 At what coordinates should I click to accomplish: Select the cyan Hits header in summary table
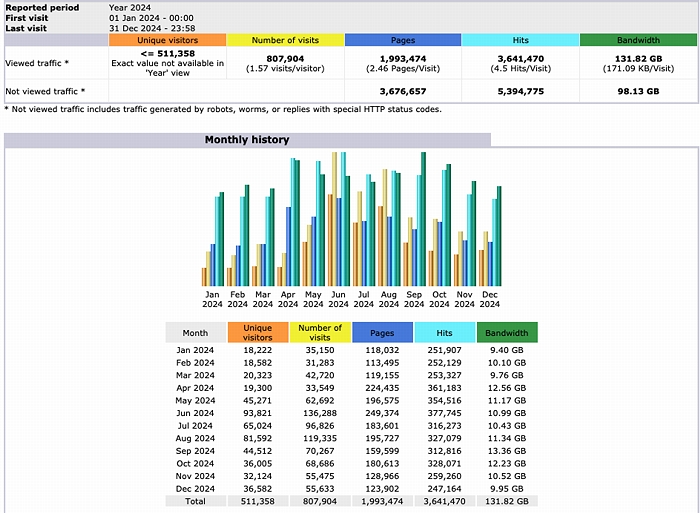coord(520,40)
